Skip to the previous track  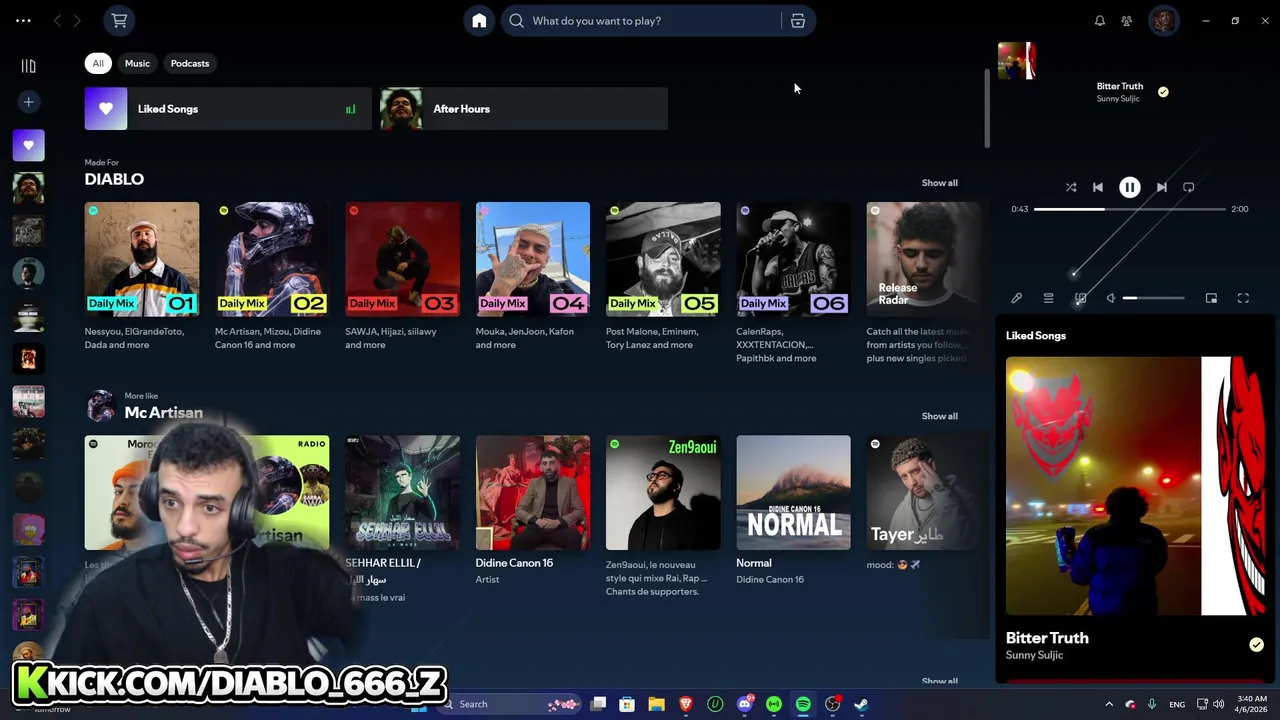click(x=1098, y=187)
